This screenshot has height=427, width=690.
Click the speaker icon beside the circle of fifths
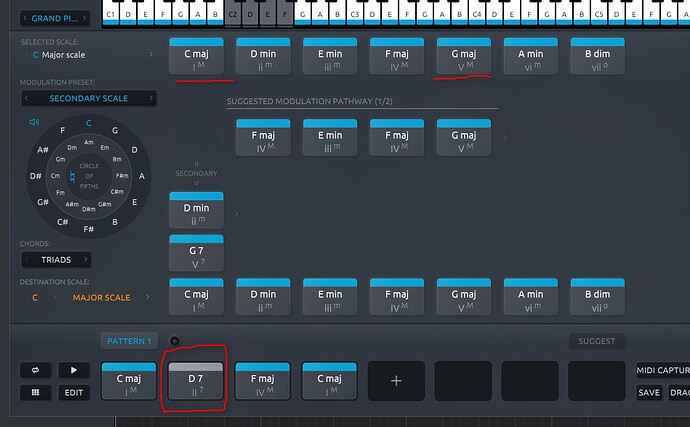pos(34,122)
